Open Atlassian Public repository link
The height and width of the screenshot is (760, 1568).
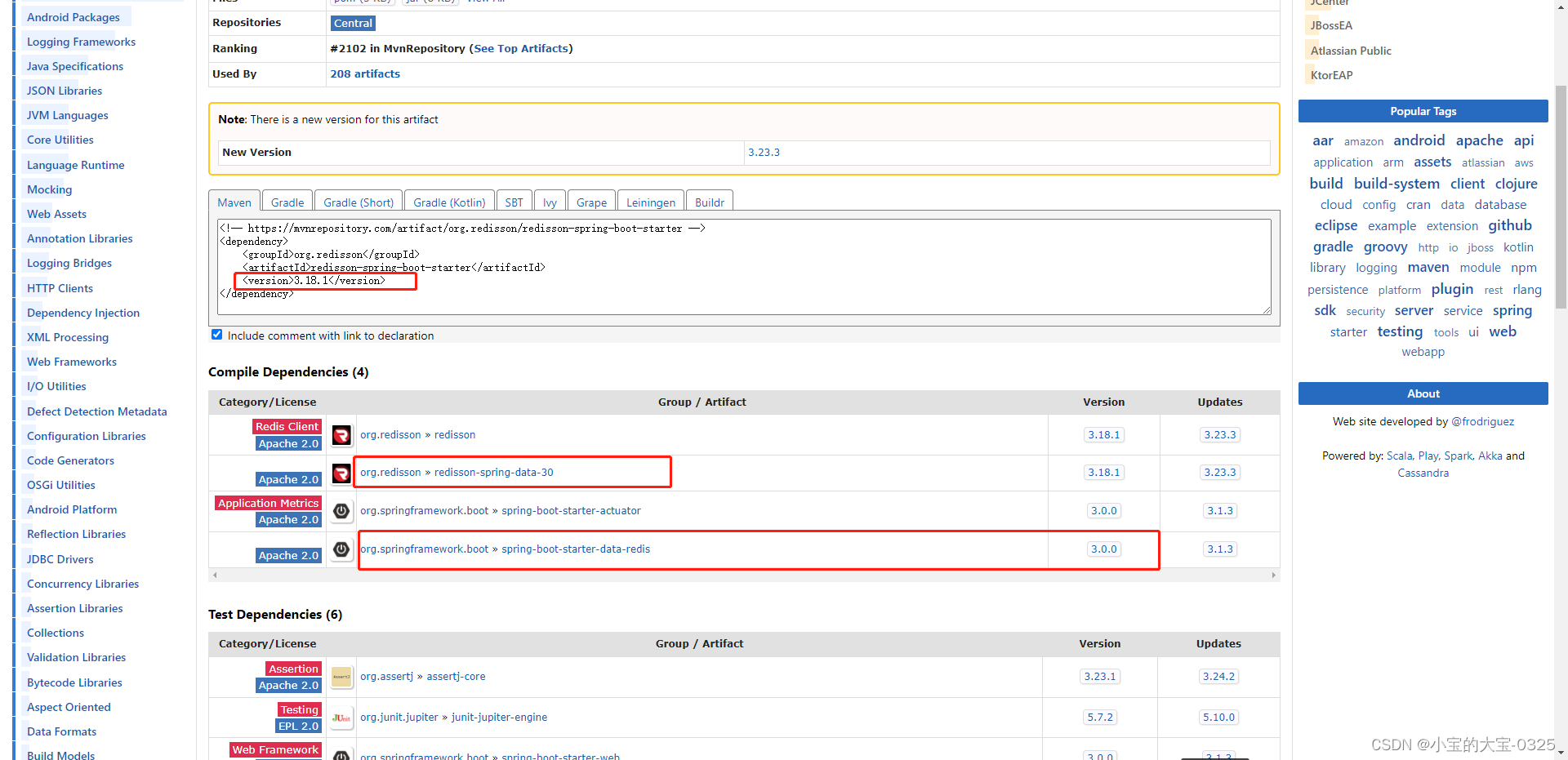[x=1351, y=51]
